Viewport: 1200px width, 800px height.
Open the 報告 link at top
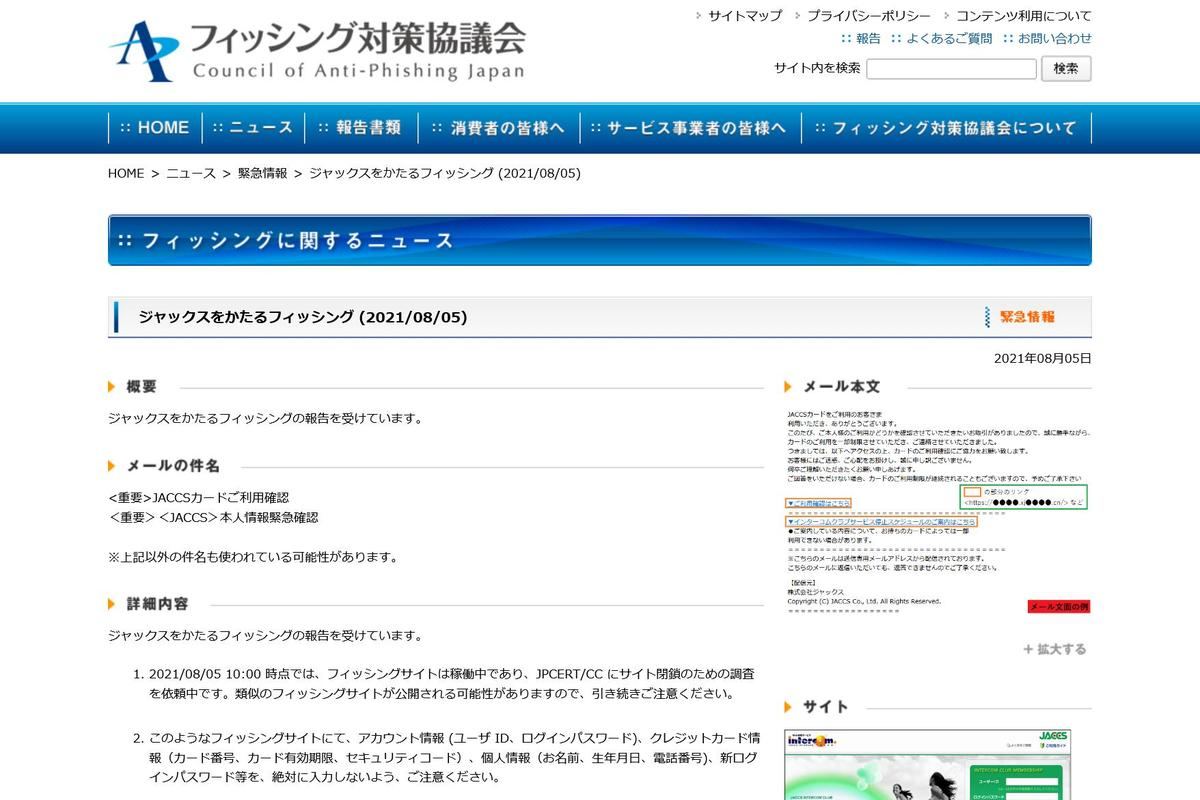(868, 38)
